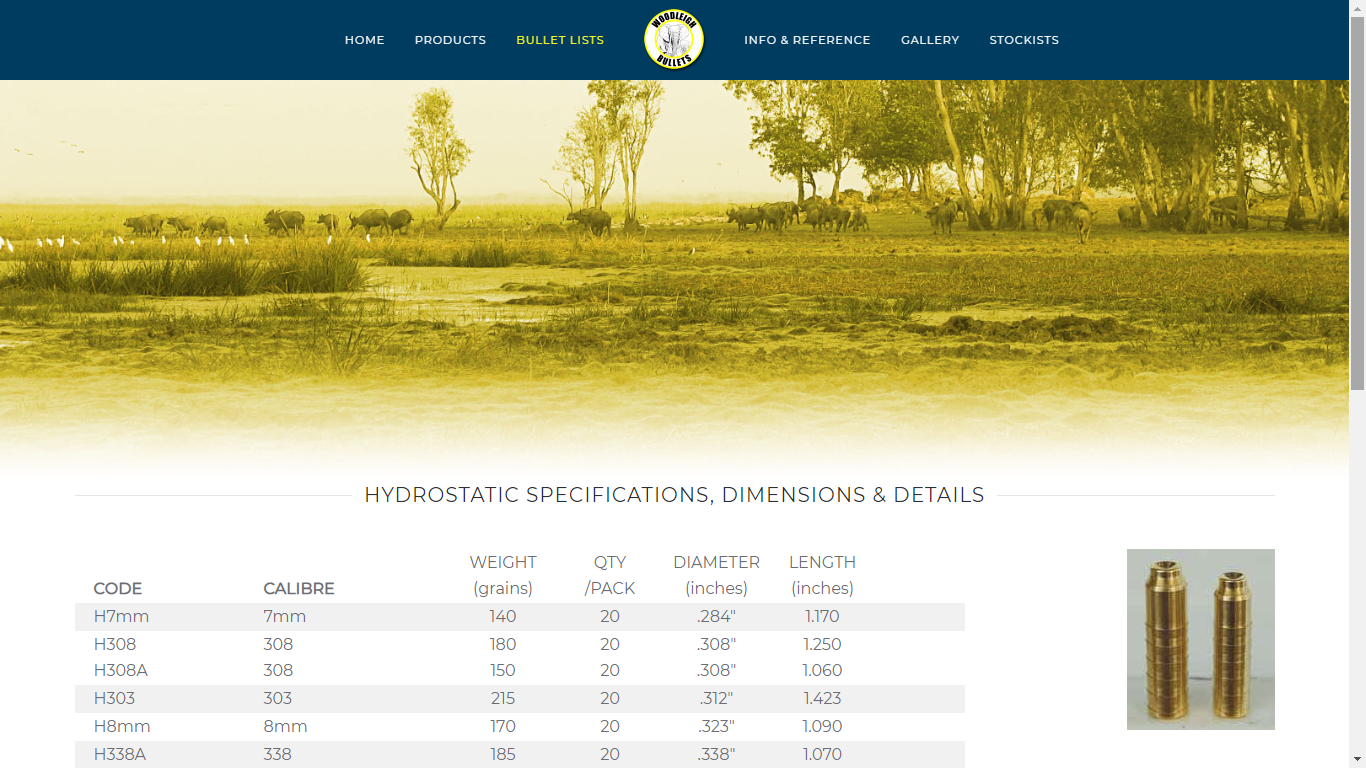Select the H338A code cell

coord(120,755)
